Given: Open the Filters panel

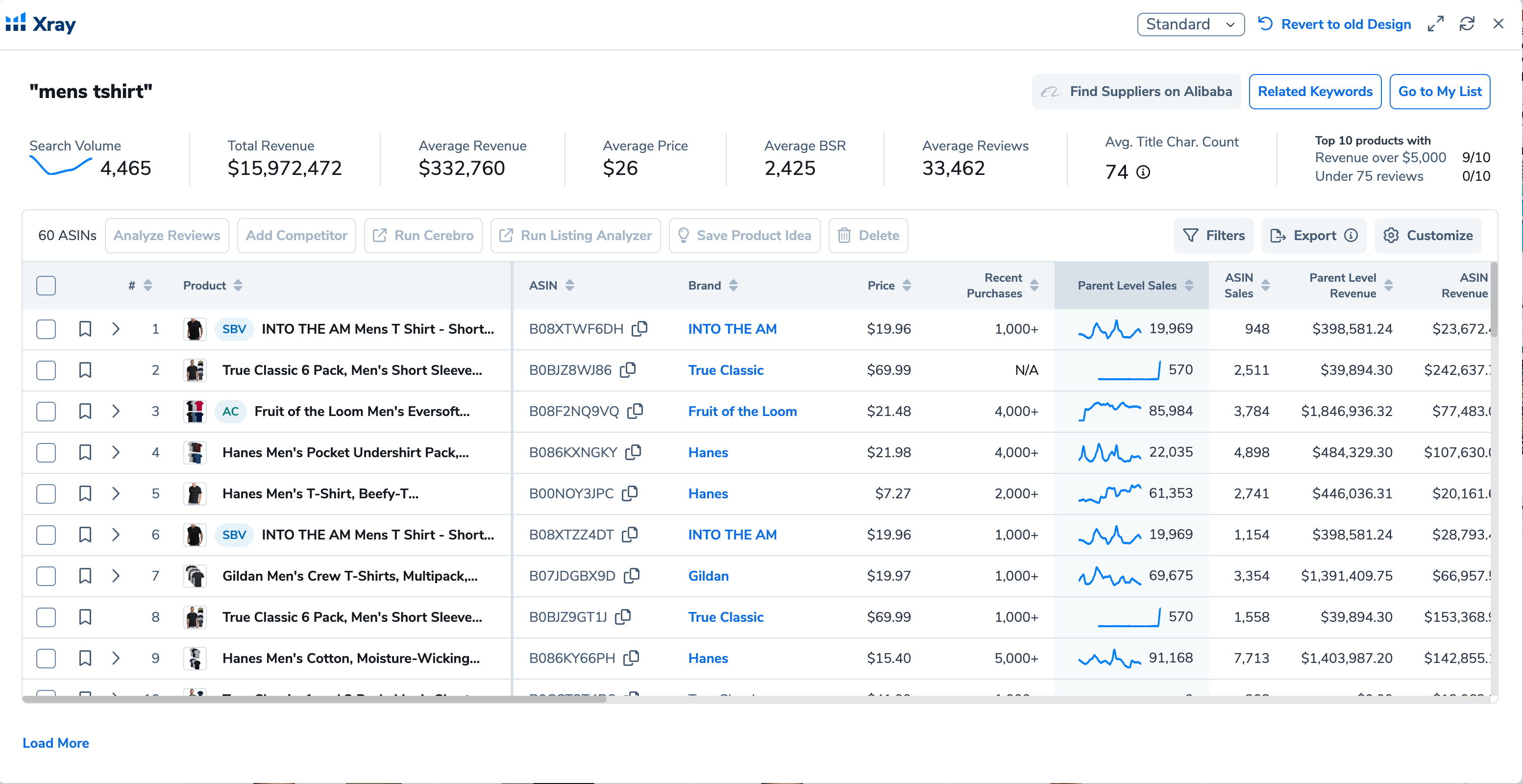Looking at the screenshot, I should coord(1213,235).
